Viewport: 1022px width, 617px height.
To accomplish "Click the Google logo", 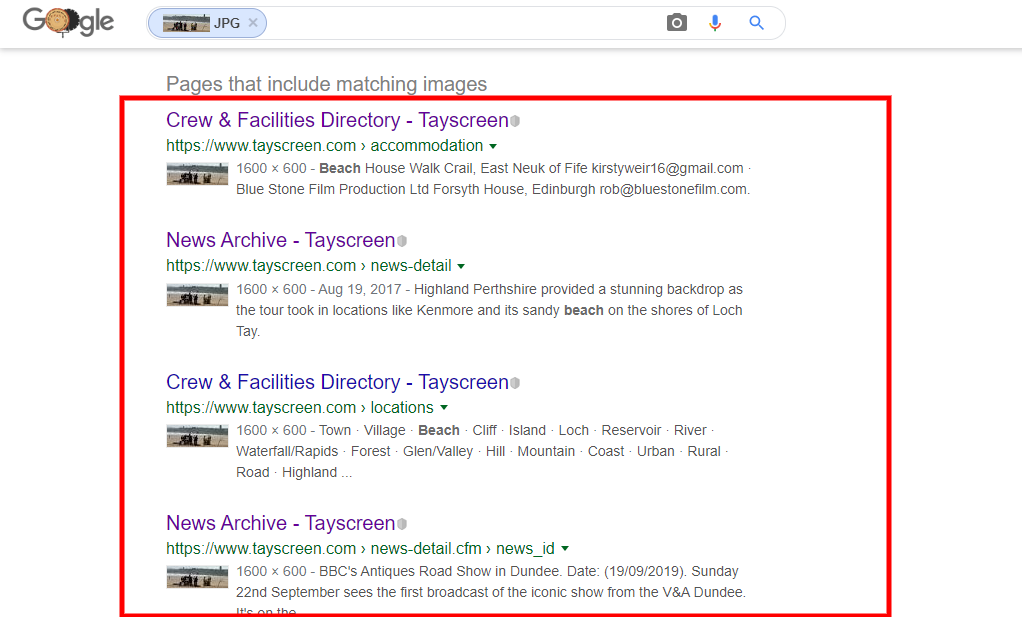I will (68, 22).
